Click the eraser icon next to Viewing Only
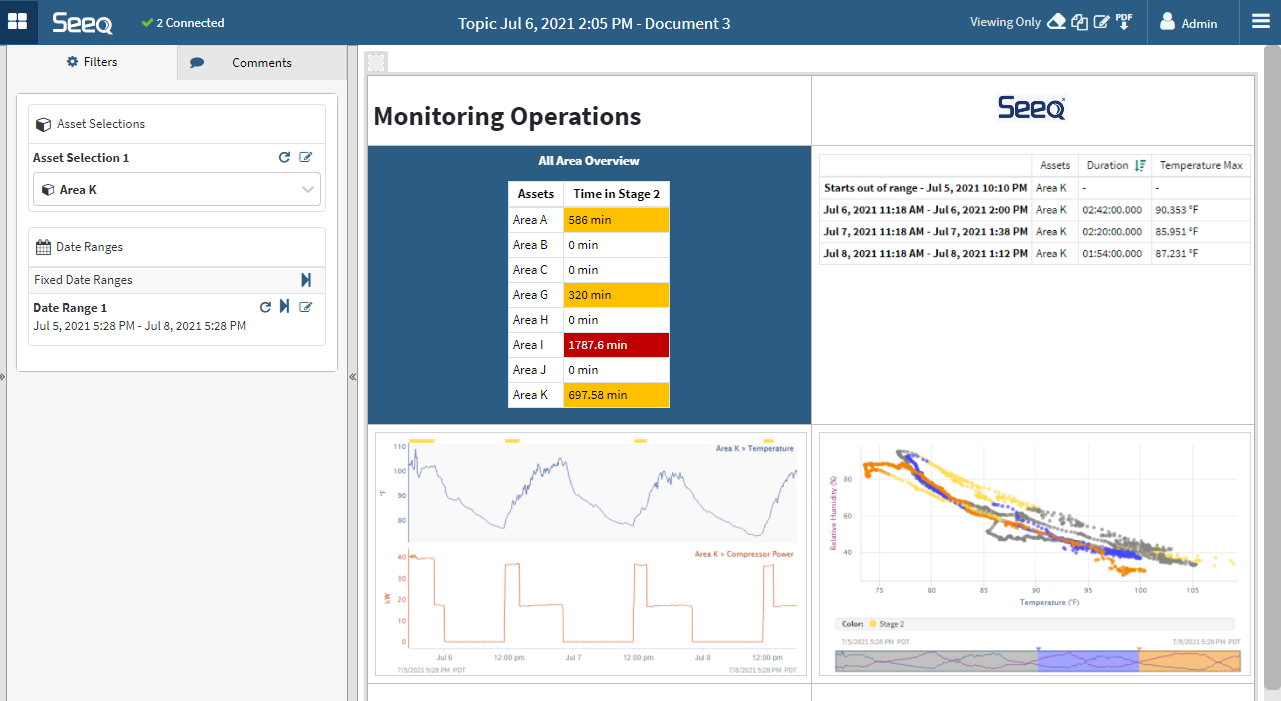Image resolution: width=1281 pixels, height=701 pixels. coord(1056,22)
